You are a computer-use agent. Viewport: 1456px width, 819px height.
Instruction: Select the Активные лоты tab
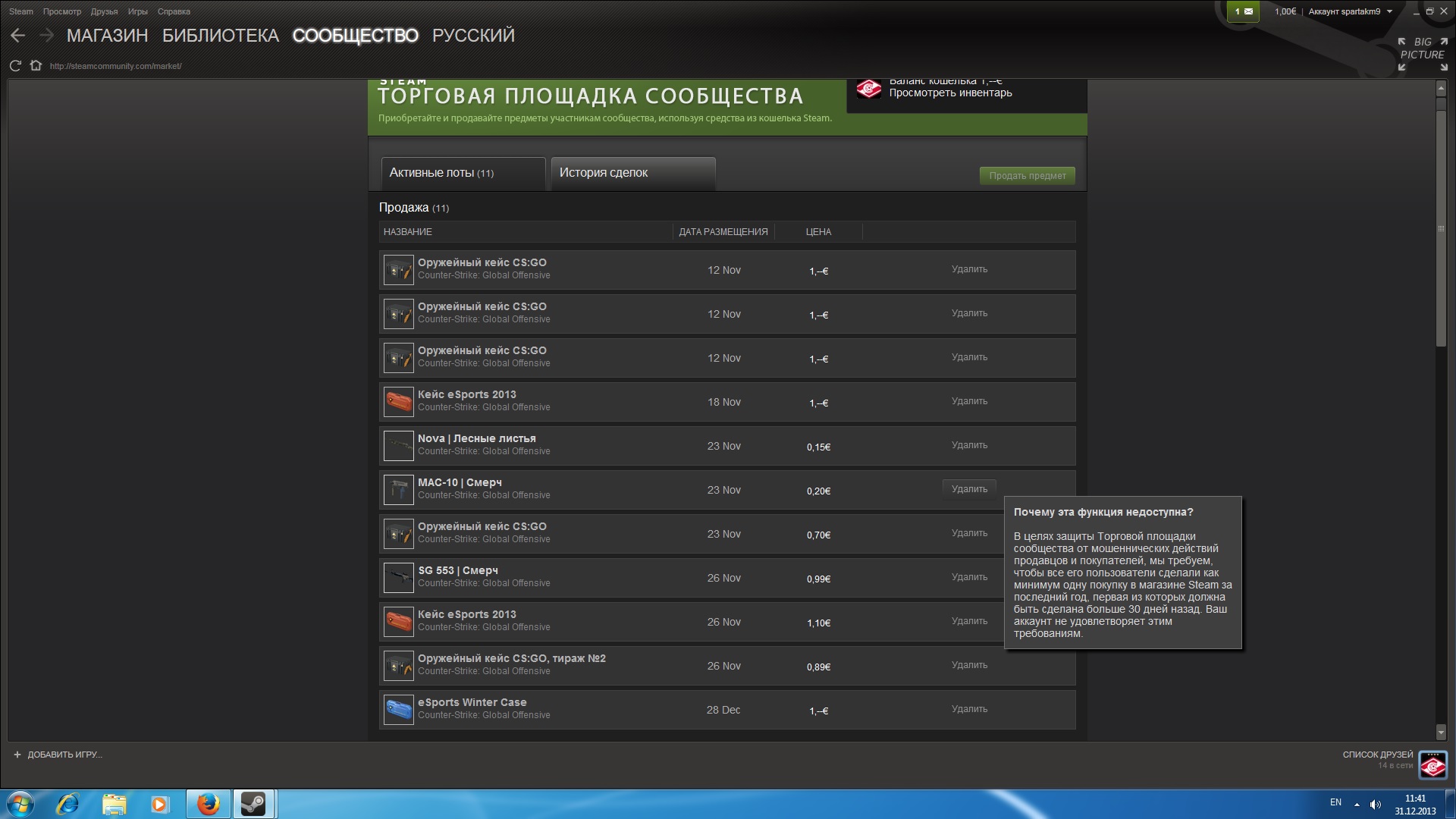(463, 174)
